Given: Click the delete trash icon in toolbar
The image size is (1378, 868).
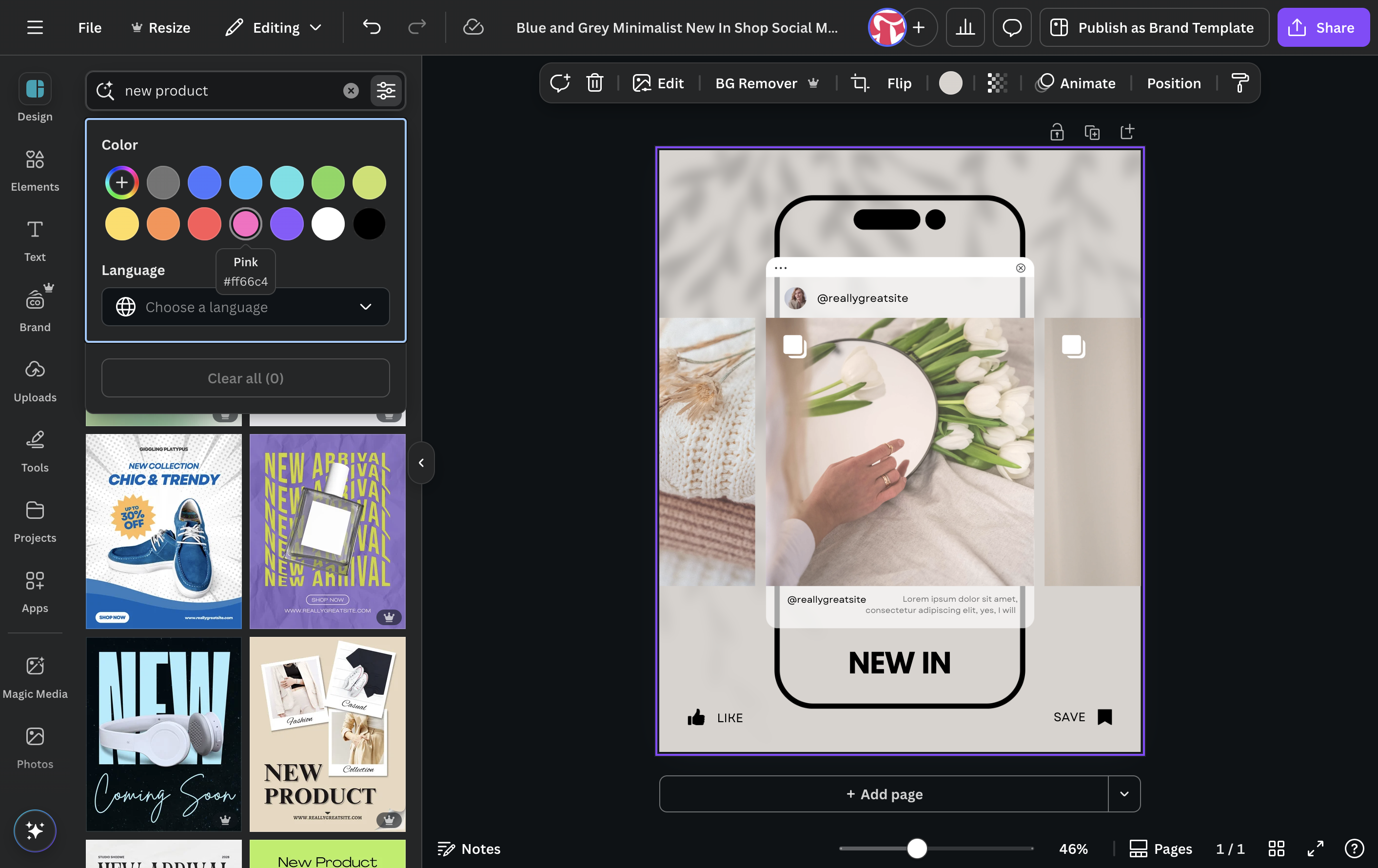Looking at the screenshot, I should tap(594, 83).
